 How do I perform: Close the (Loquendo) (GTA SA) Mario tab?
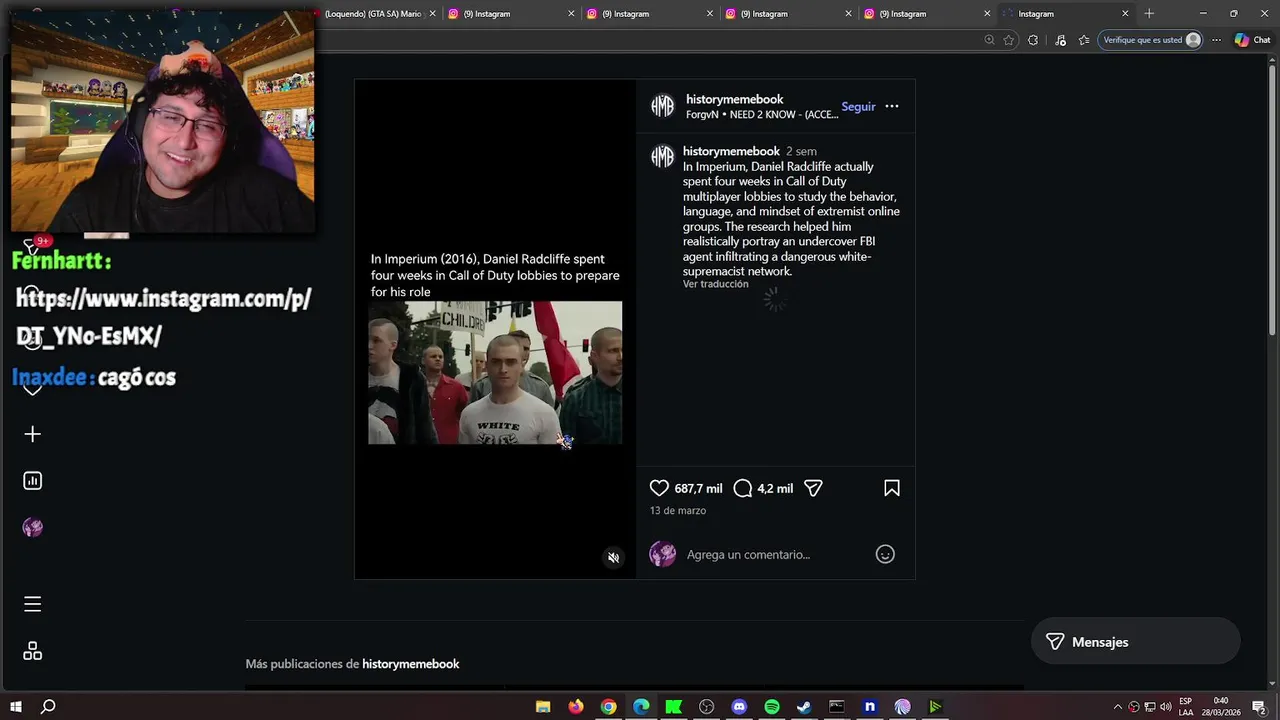[x=433, y=14]
